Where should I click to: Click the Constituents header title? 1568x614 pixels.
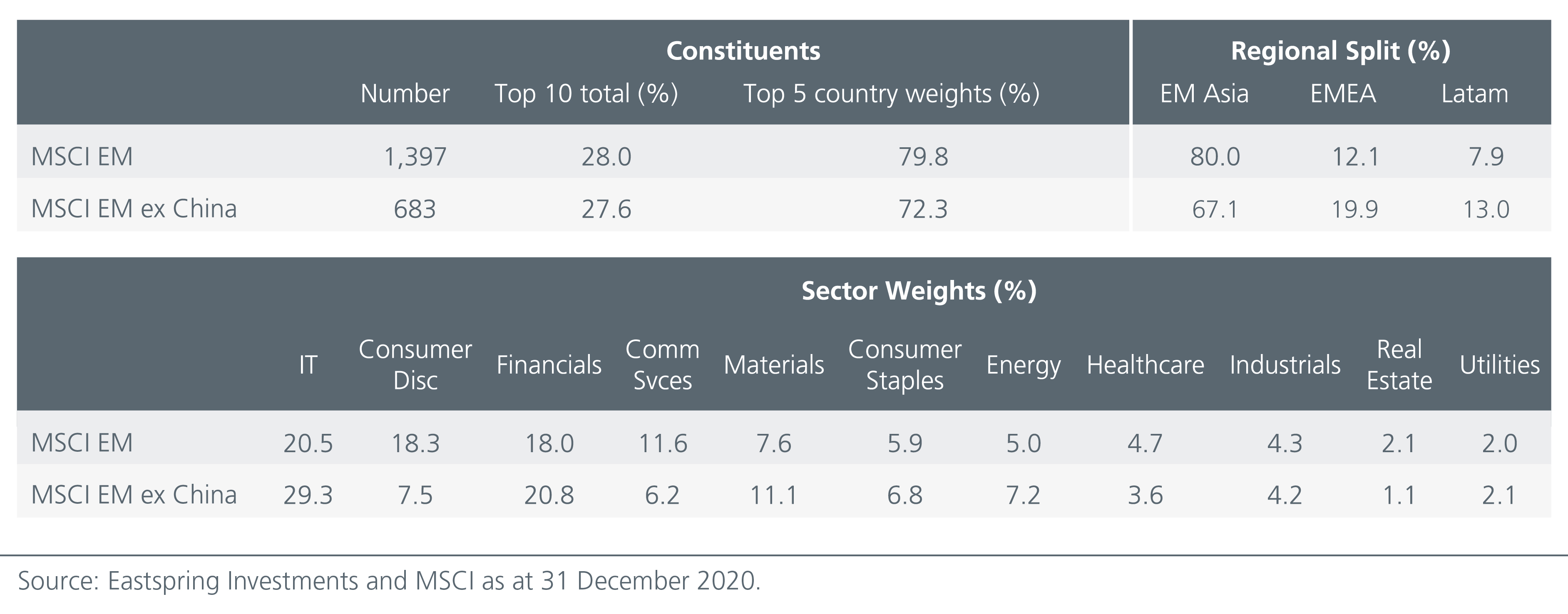(743, 51)
